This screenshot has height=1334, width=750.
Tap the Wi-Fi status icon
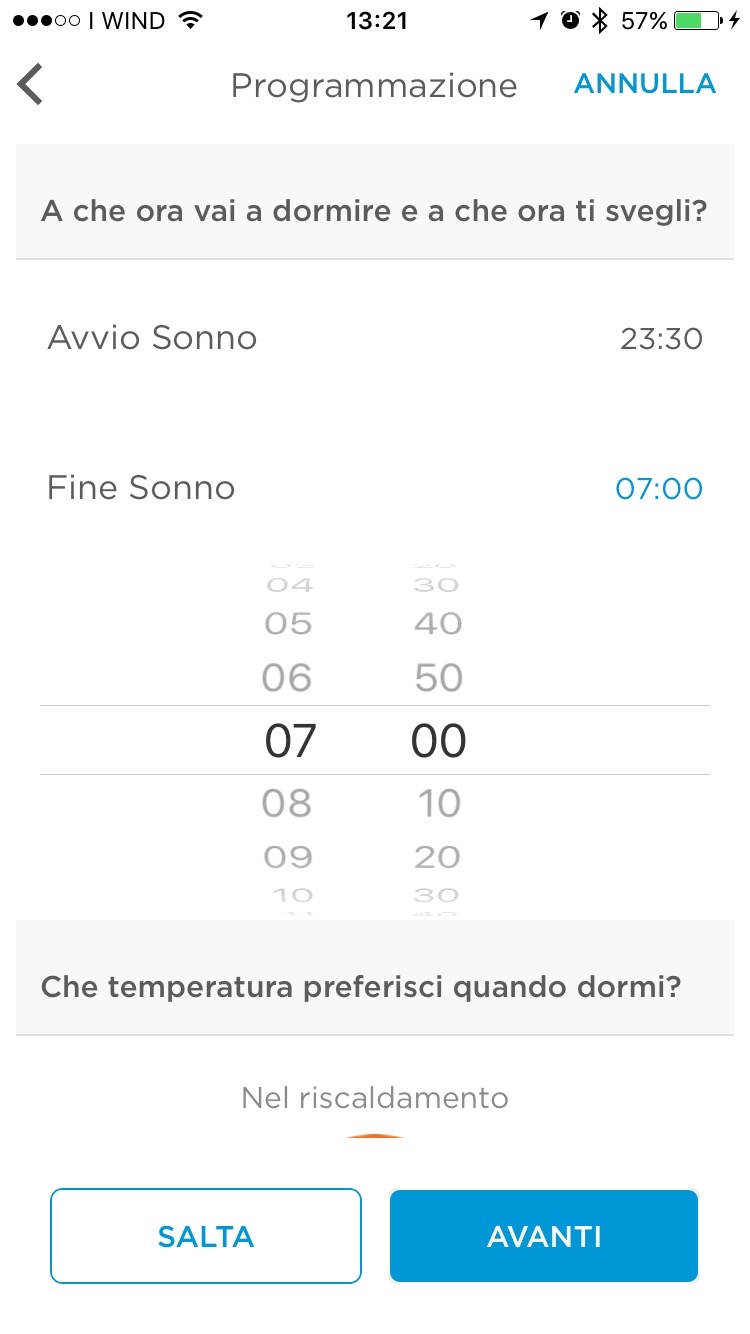(x=188, y=20)
